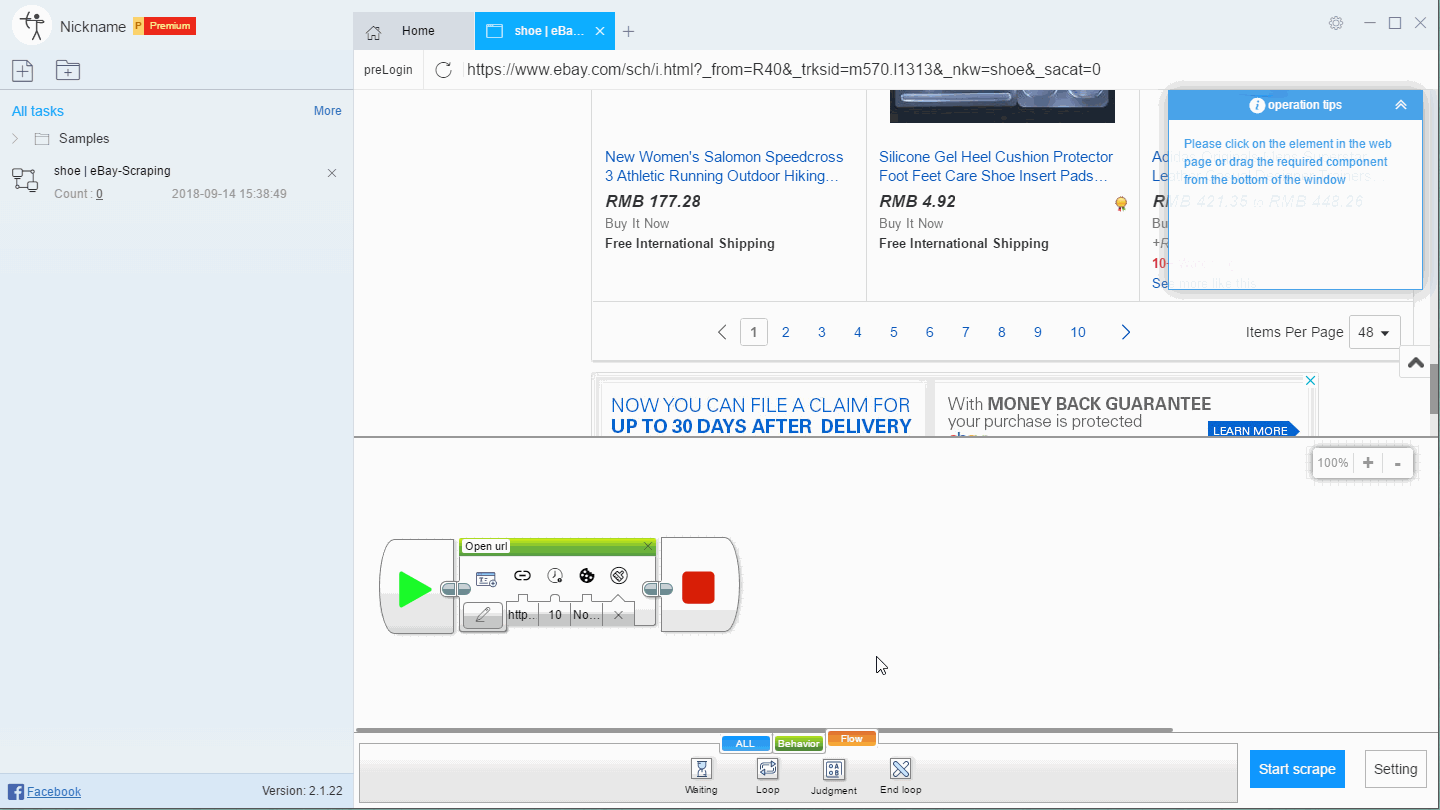Click the link icon in Open url
The width and height of the screenshot is (1440, 810).
(522, 575)
